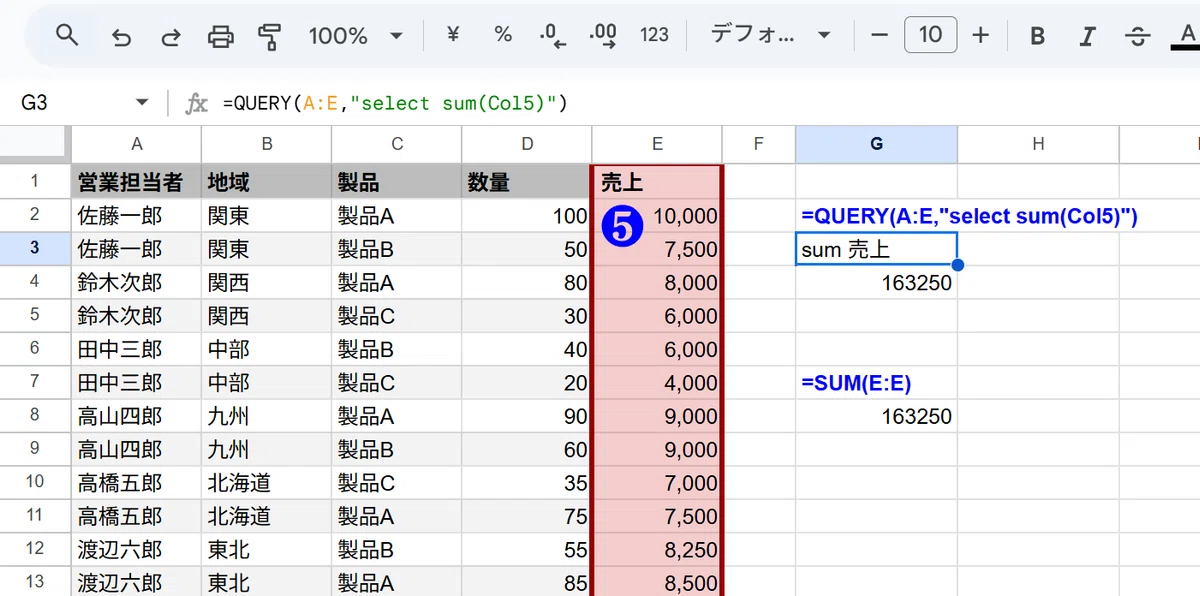Select column B header
The width and height of the screenshot is (1200, 596).
266,144
